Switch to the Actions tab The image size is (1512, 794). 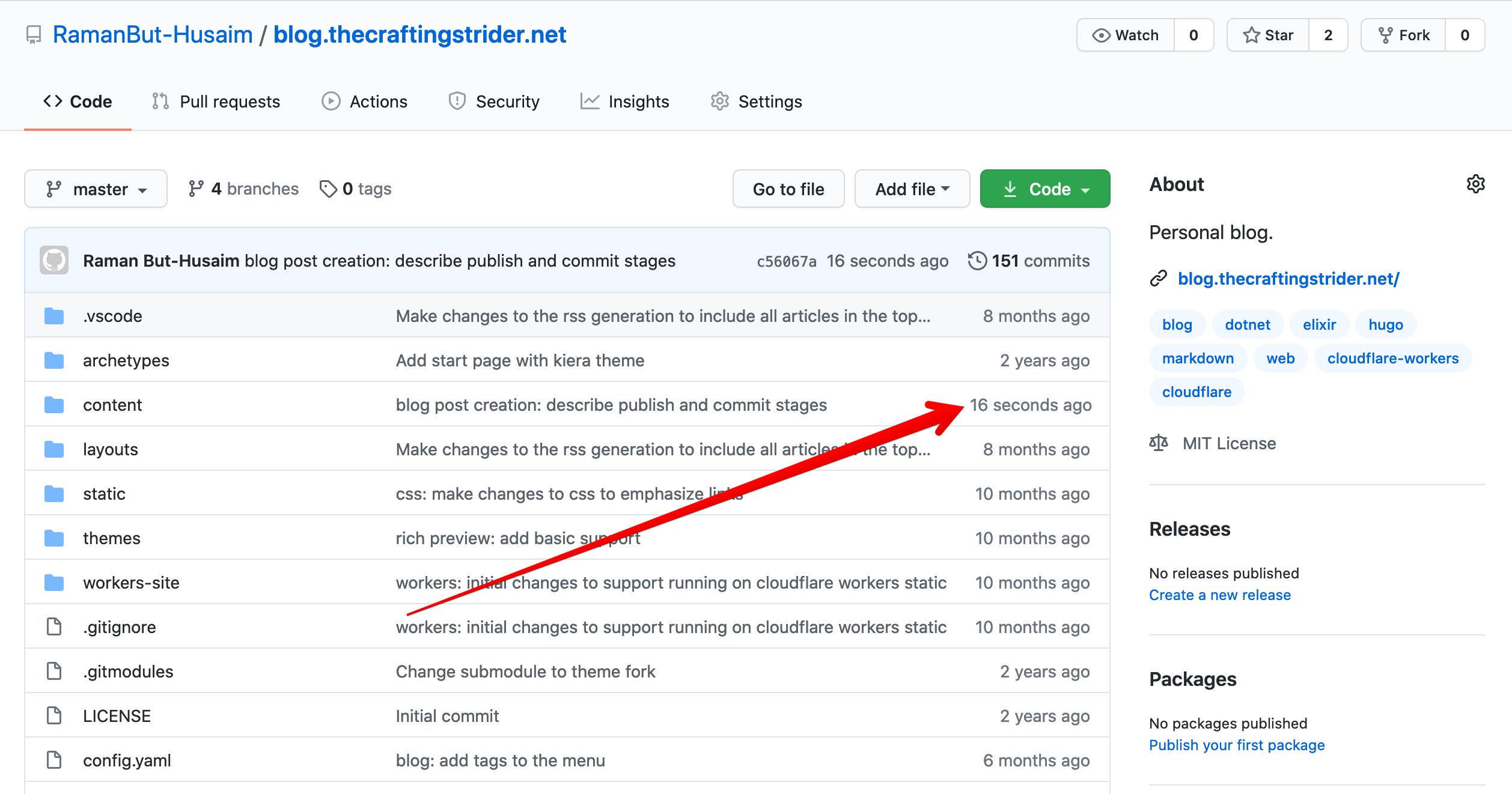[x=365, y=102]
